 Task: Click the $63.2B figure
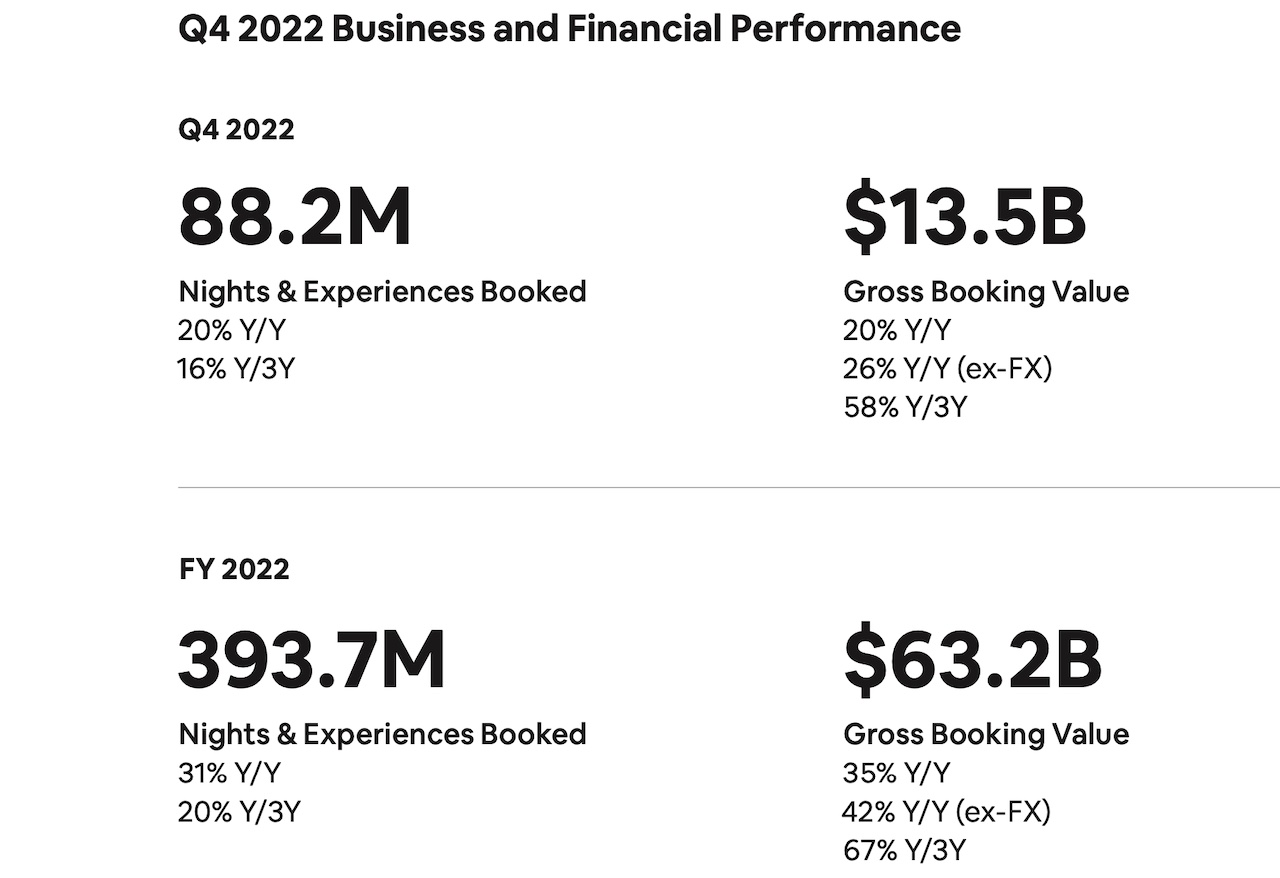click(x=972, y=661)
